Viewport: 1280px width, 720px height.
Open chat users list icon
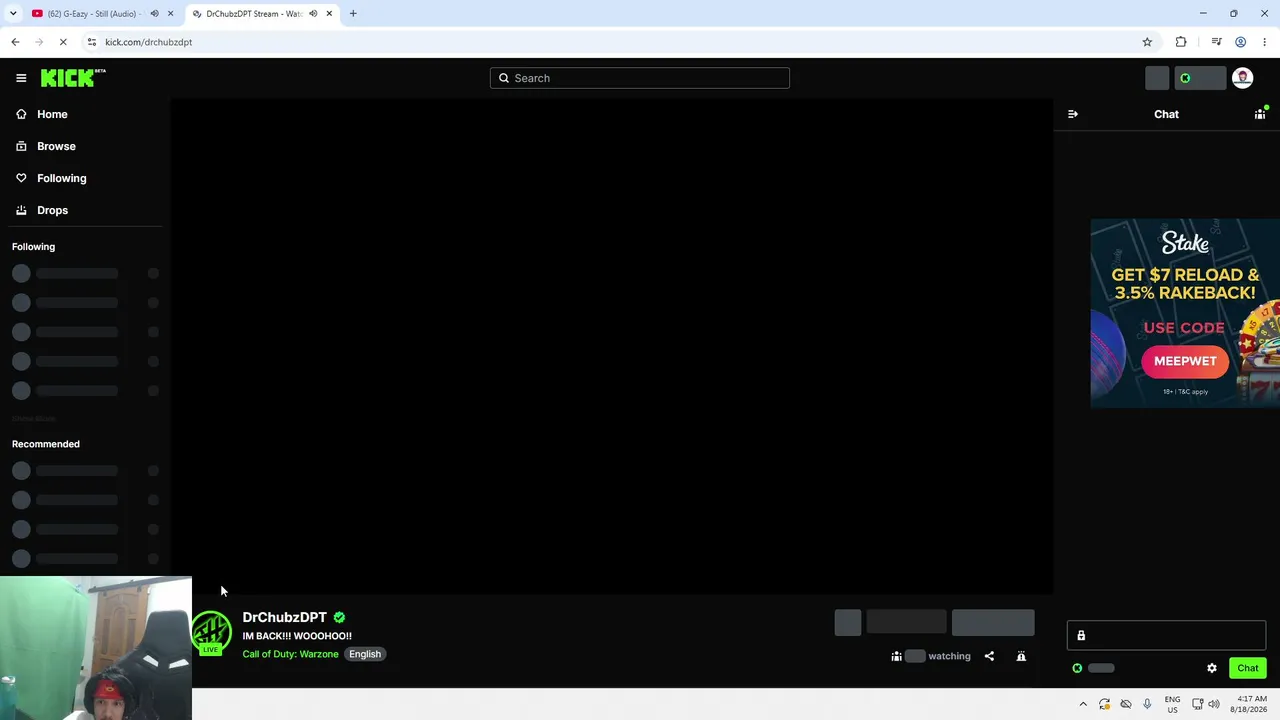[x=1260, y=114]
